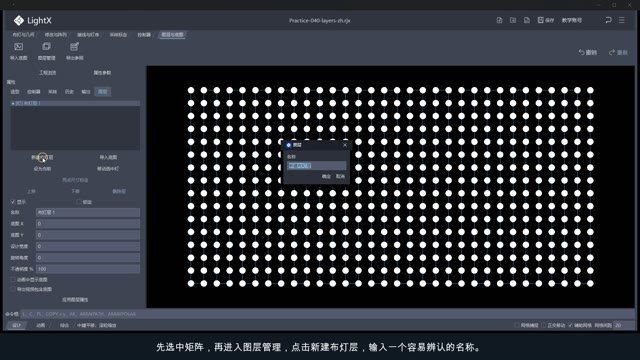Close the layer name dialog with its X
The width and height of the screenshot is (640, 360).
pyautogui.click(x=345, y=145)
